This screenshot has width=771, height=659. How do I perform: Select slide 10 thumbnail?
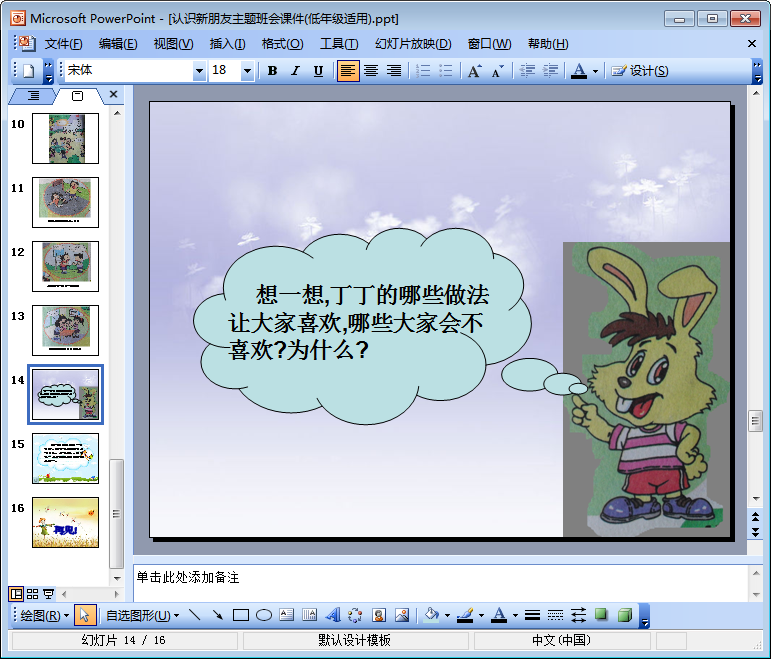(65, 138)
